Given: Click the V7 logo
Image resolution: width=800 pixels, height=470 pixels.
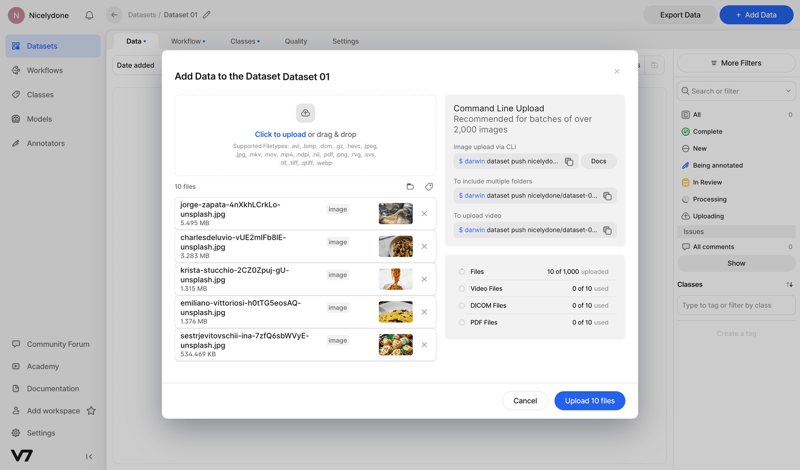Looking at the screenshot, I should (x=22, y=455).
